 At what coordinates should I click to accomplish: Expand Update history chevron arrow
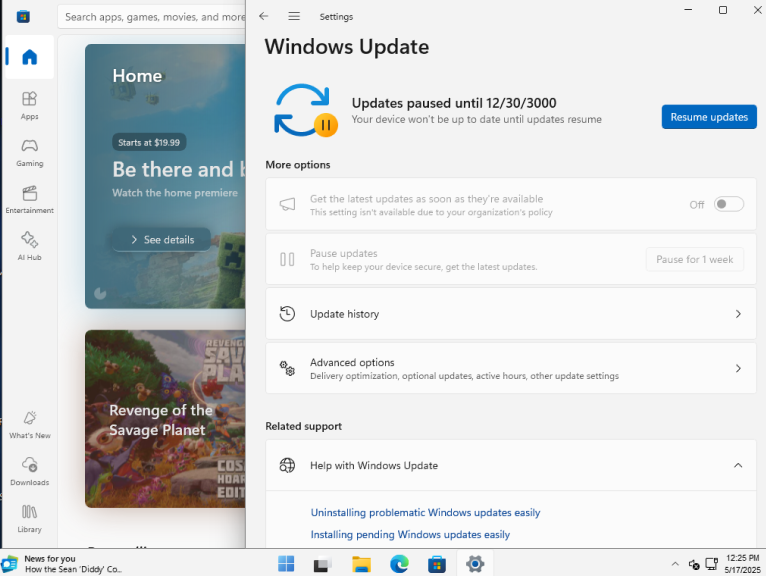pyautogui.click(x=738, y=314)
